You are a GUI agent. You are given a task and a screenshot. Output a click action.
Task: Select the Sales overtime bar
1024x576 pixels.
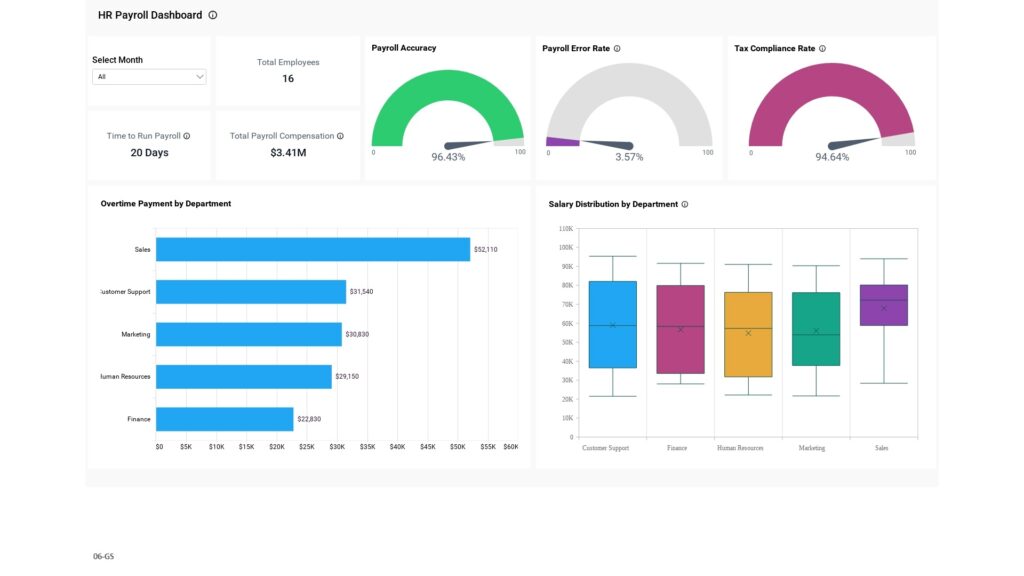(312, 249)
